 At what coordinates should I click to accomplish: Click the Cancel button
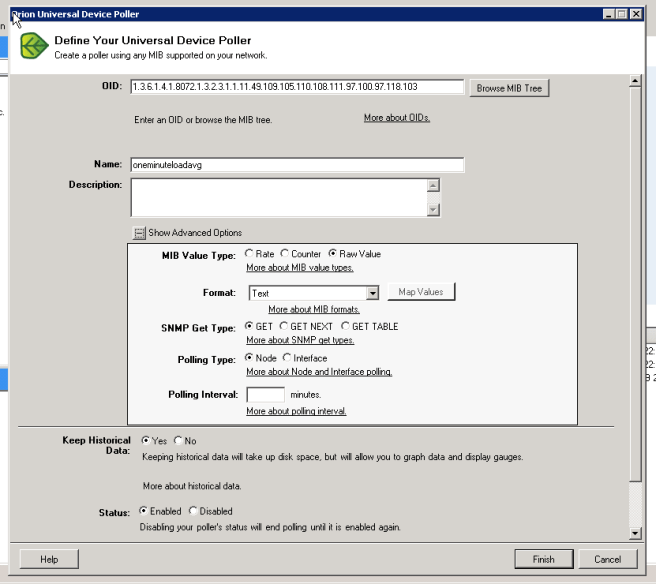point(608,559)
